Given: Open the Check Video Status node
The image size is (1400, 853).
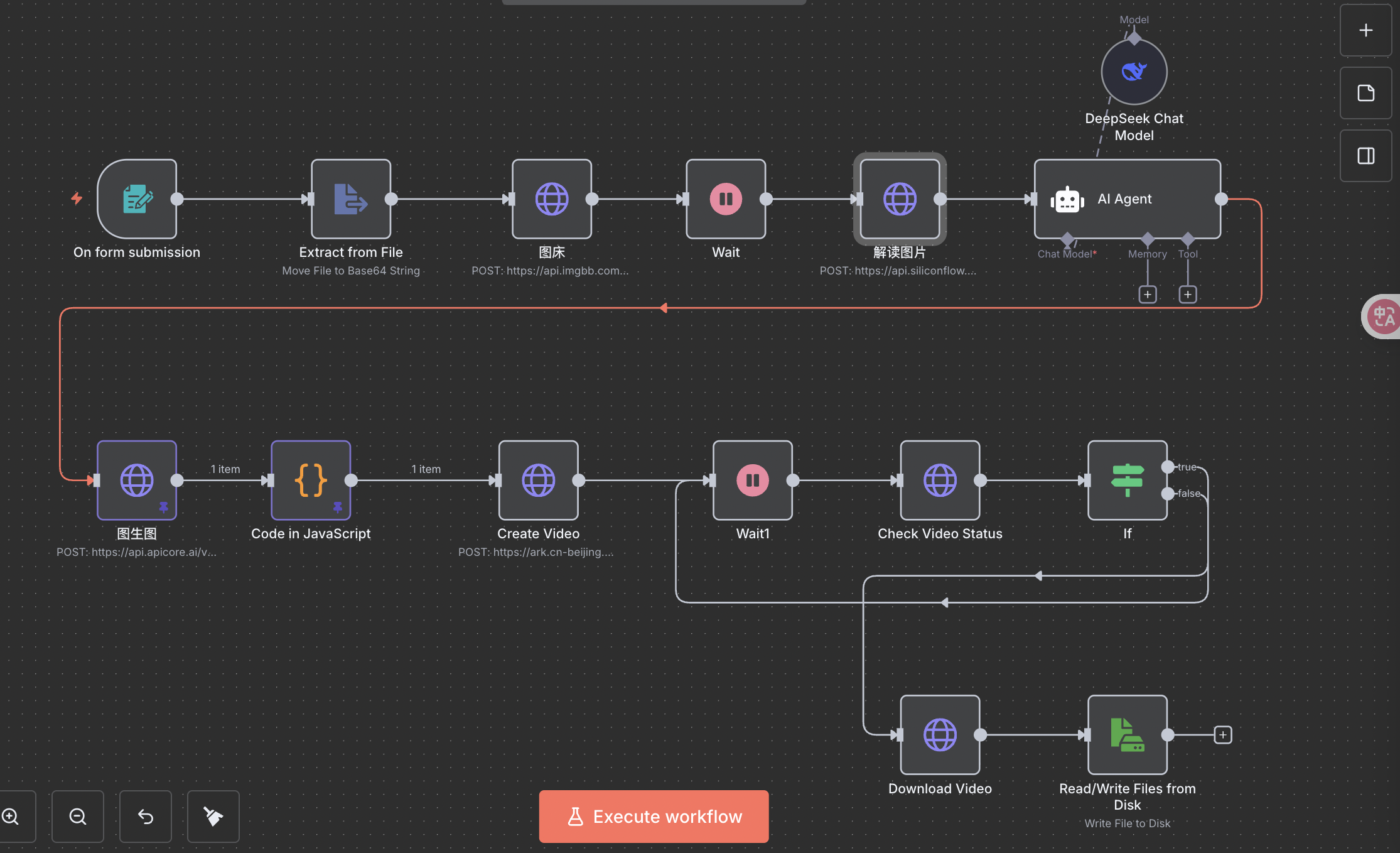Looking at the screenshot, I should (x=940, y=481).
